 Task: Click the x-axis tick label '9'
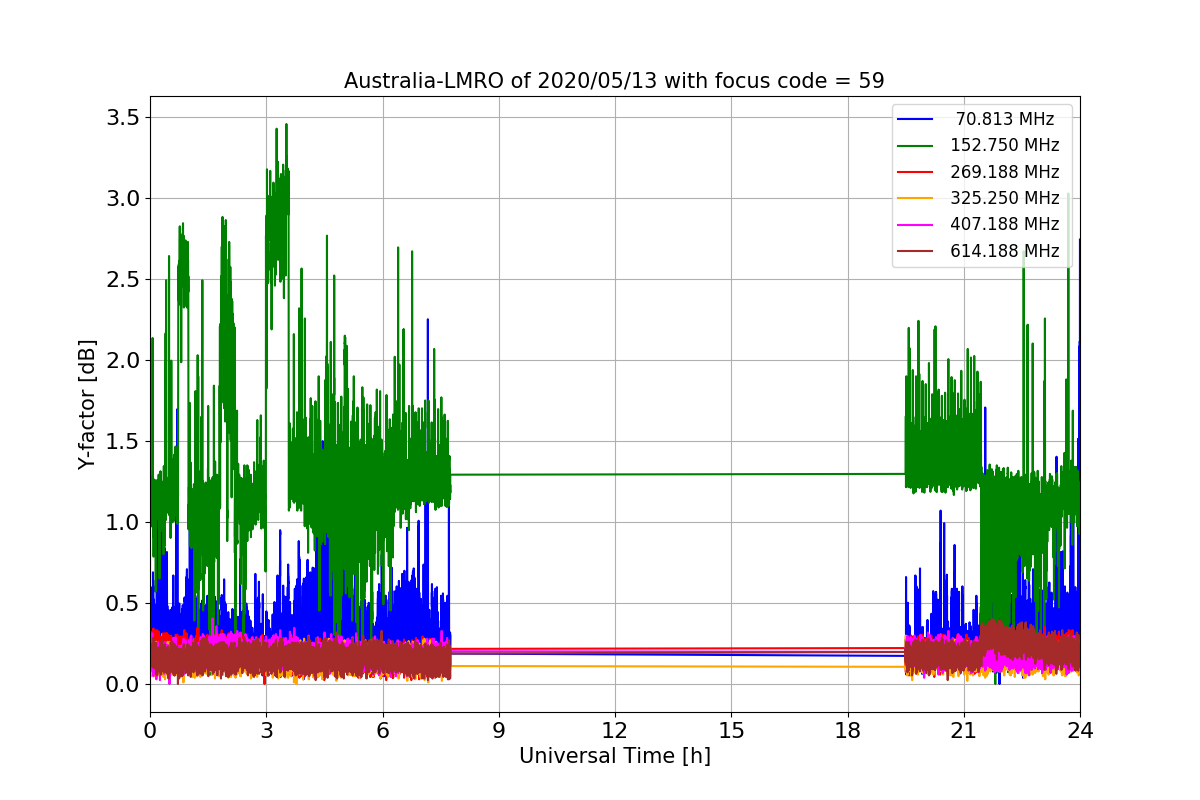point(499,730)
